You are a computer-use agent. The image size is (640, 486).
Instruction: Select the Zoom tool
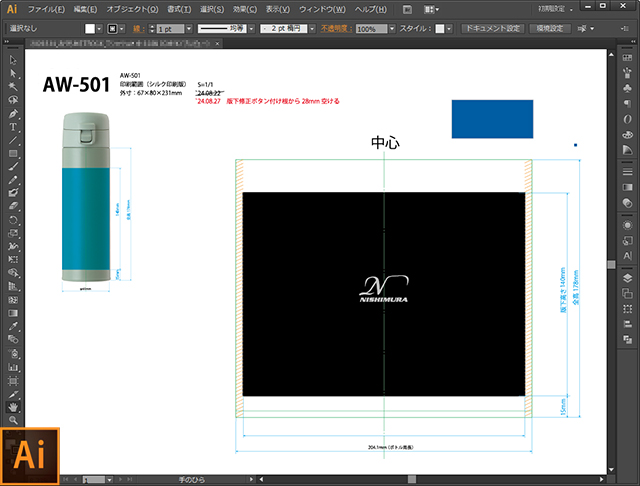[x=13, y=420]
